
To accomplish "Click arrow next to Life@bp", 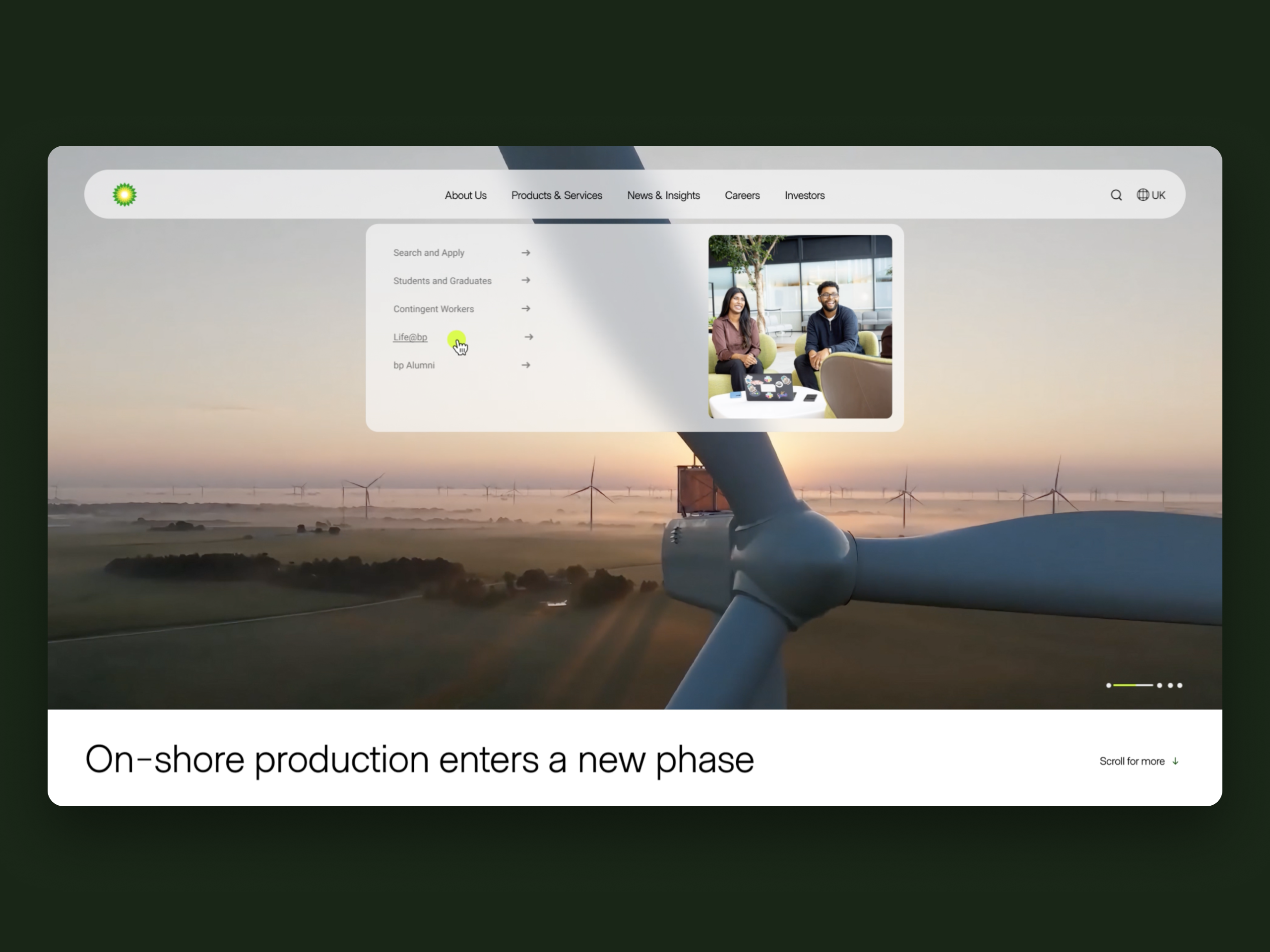I will click(x=529, y=337).
